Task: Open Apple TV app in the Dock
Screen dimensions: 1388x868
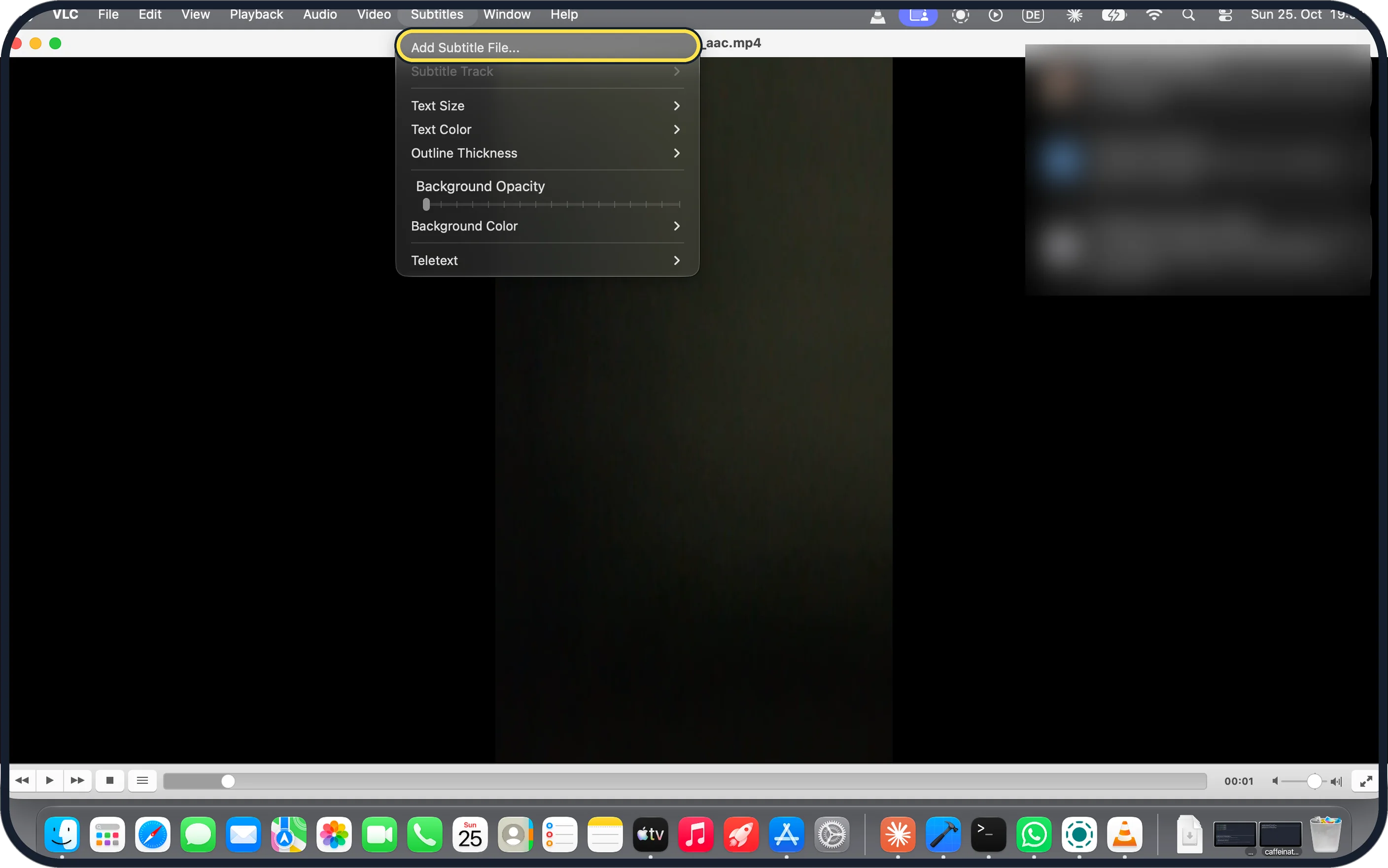Action: click(x=650, y=834)
